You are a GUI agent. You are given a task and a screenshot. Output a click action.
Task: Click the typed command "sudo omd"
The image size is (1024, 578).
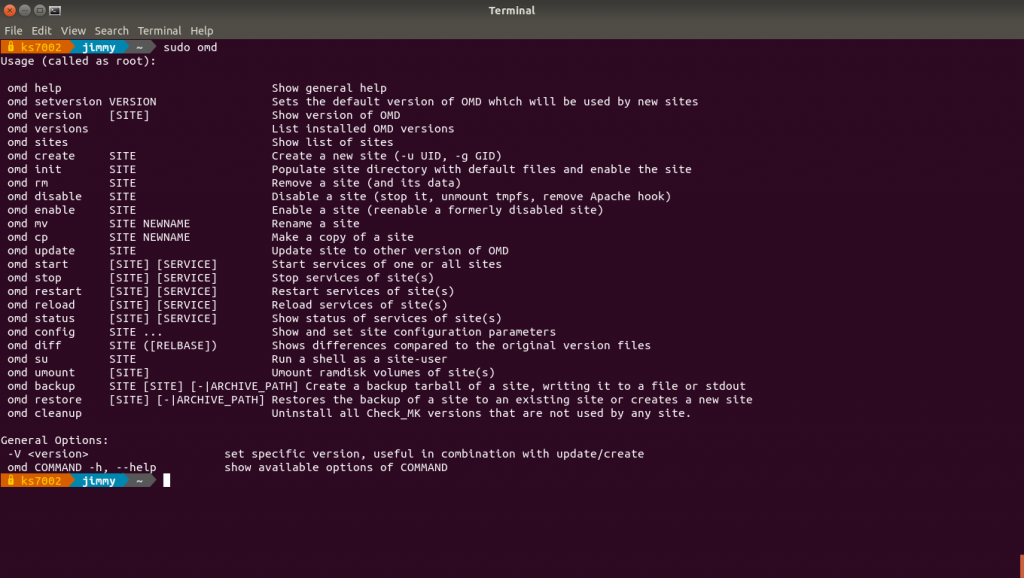[x=190, y=47]
